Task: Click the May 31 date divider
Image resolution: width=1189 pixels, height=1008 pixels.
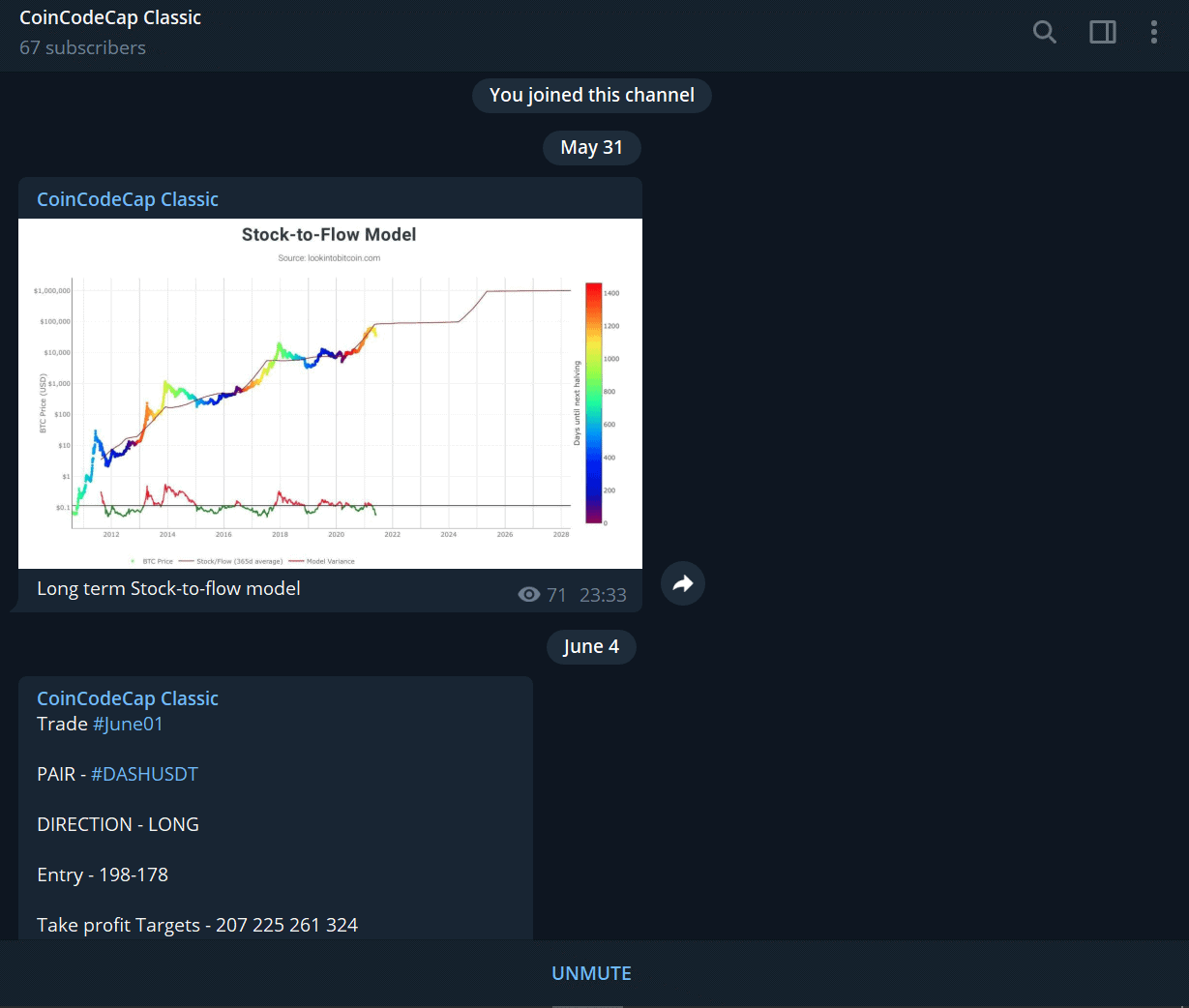Action: 591,147
